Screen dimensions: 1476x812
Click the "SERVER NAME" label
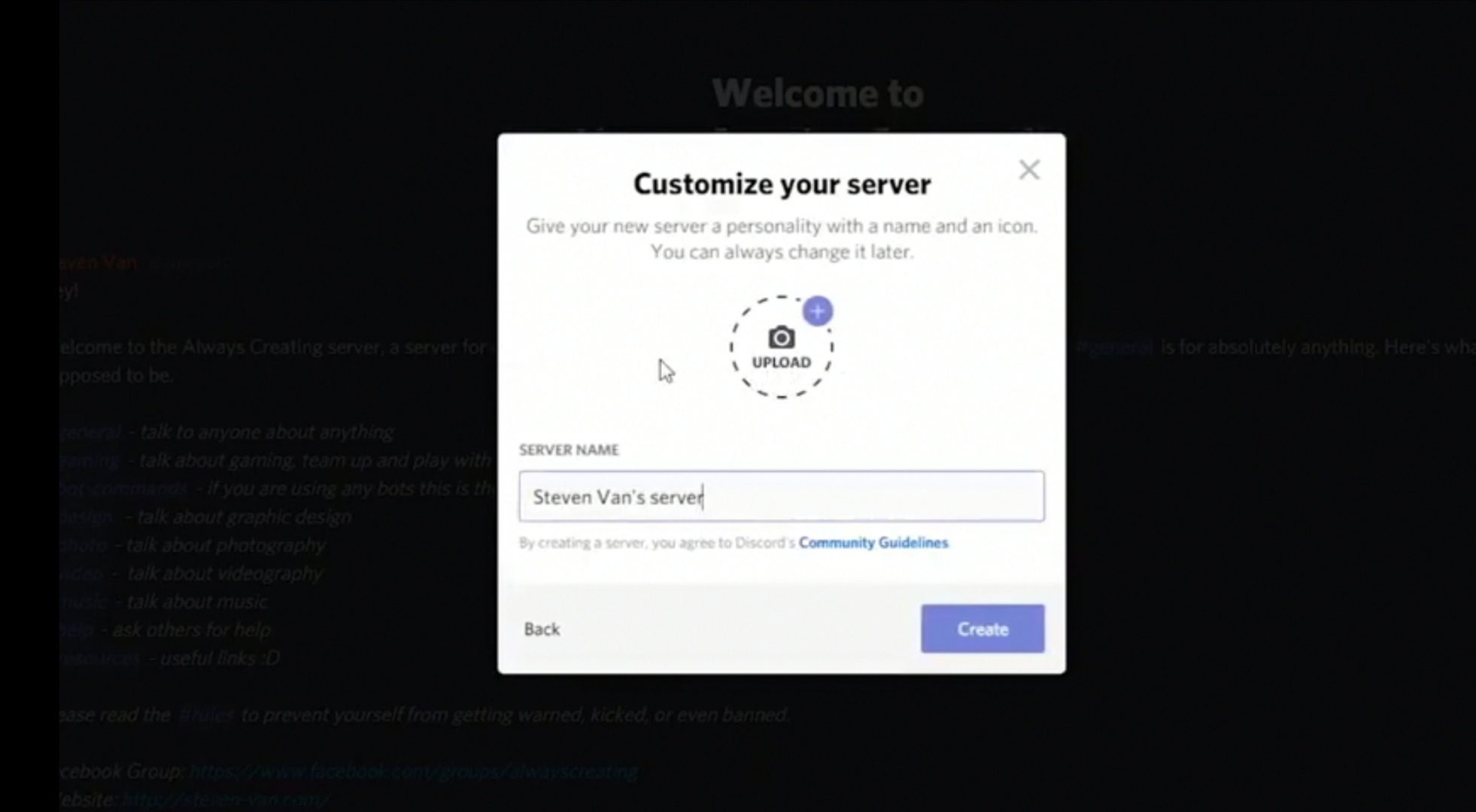[569, 450]
